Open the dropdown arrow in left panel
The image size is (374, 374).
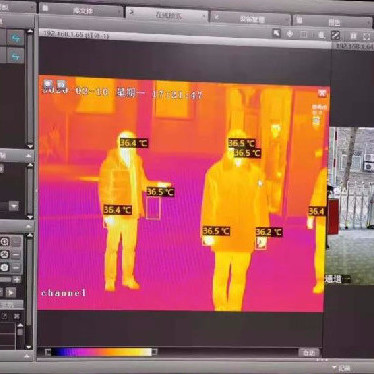pyautogui.click(x=14, y=206)
